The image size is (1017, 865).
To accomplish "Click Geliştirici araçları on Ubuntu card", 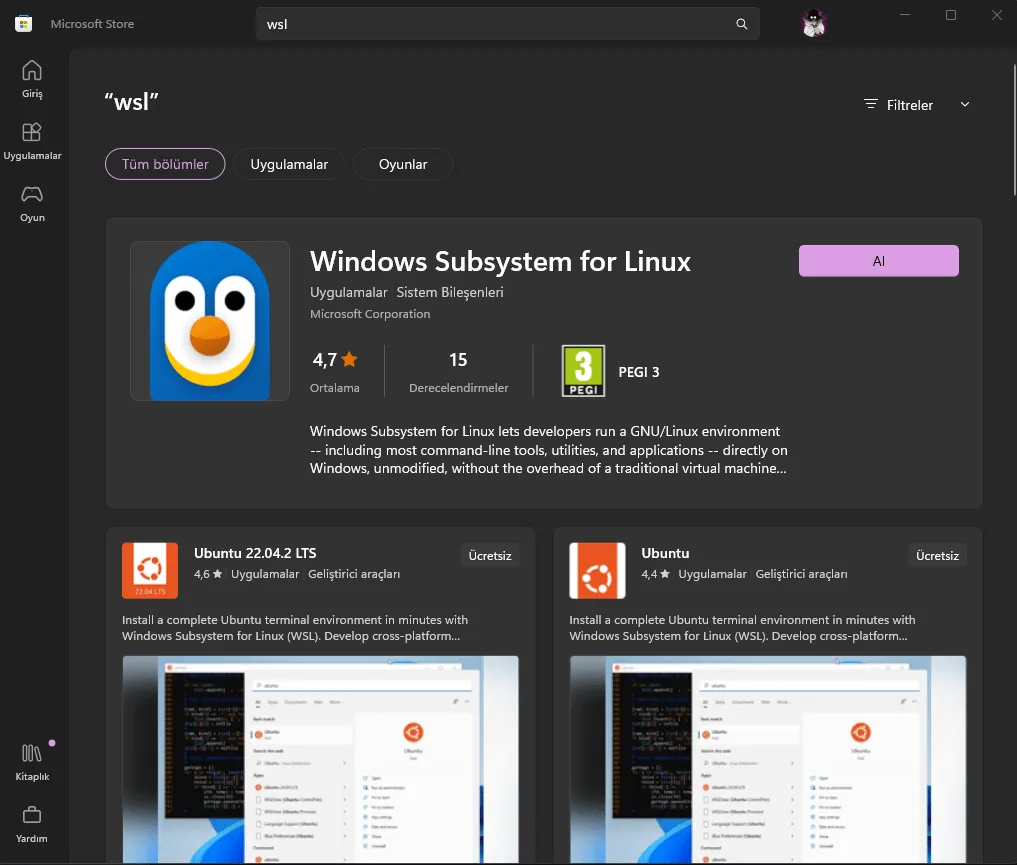I will tap(802, 574).
